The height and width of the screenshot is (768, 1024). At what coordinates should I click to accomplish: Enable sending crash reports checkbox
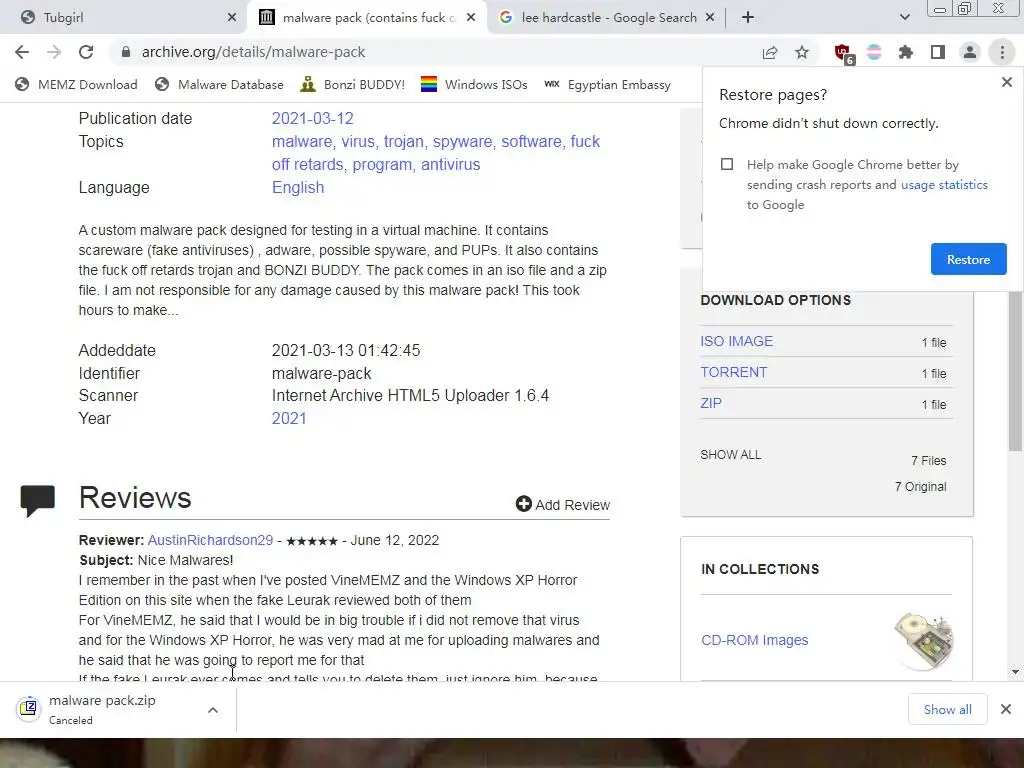pos(727,164)
